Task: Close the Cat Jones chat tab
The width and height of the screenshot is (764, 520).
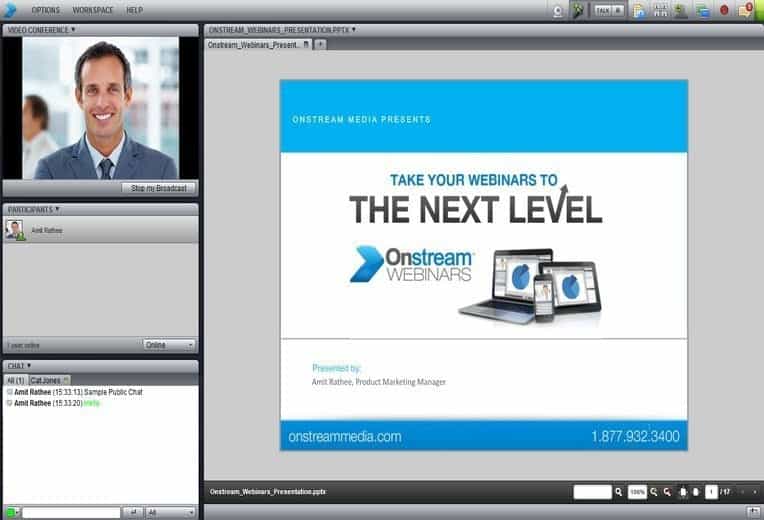Action: [x=66, y=380]
